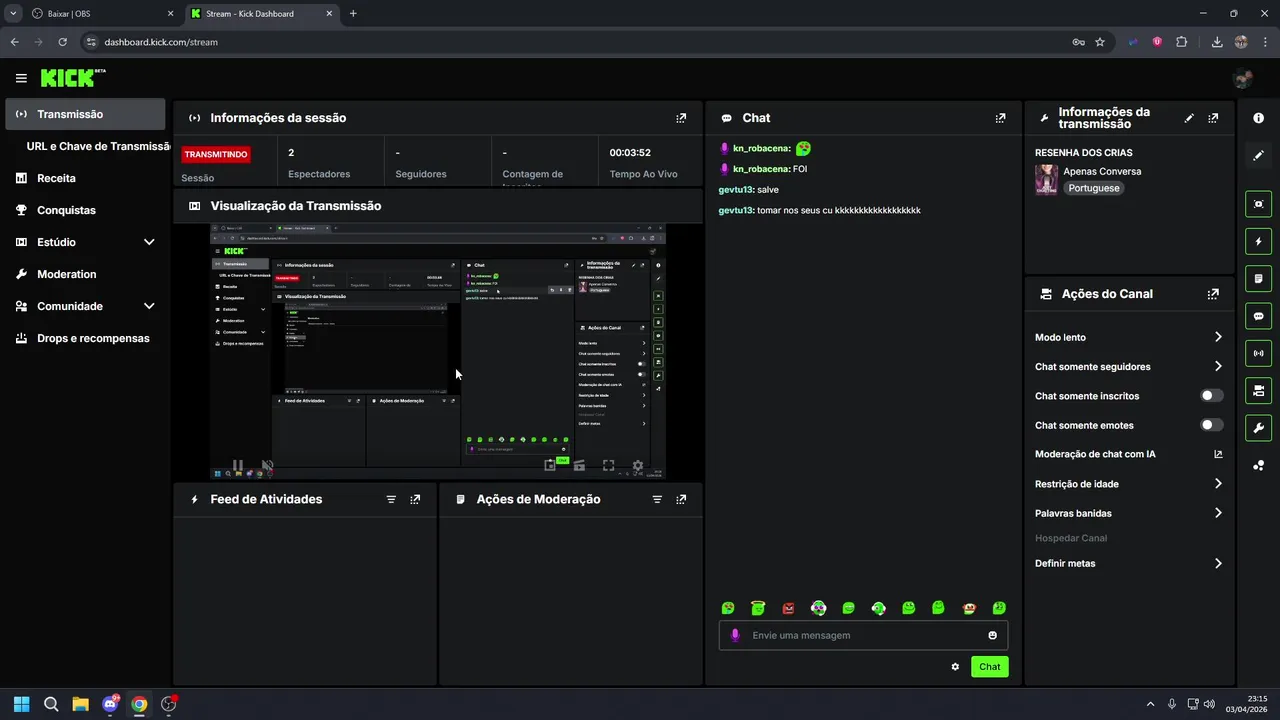Click the pencil icon in right rail

[1258, 155]
